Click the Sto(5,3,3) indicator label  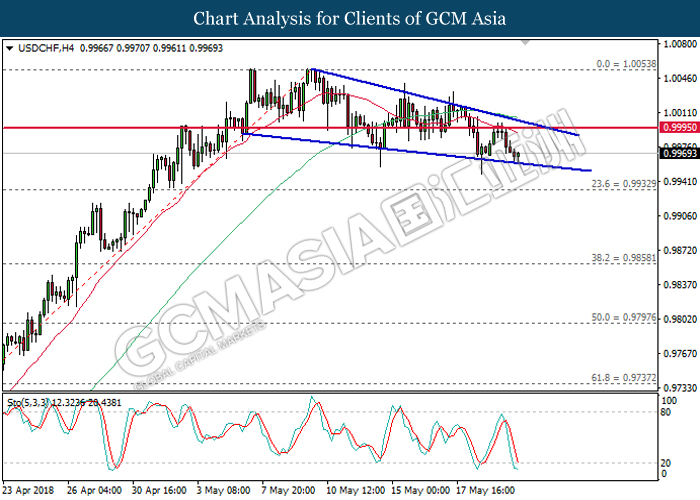click(x=28, y=403)
